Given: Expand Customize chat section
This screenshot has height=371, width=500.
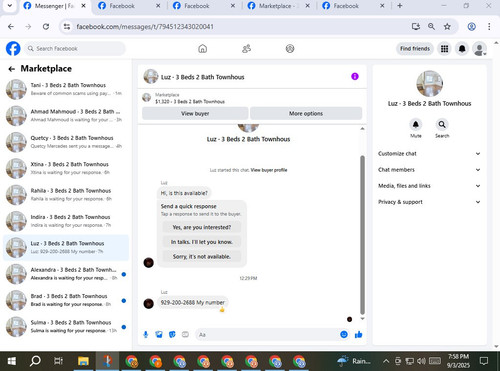Looking at the screenshot, I should [429, 154].
